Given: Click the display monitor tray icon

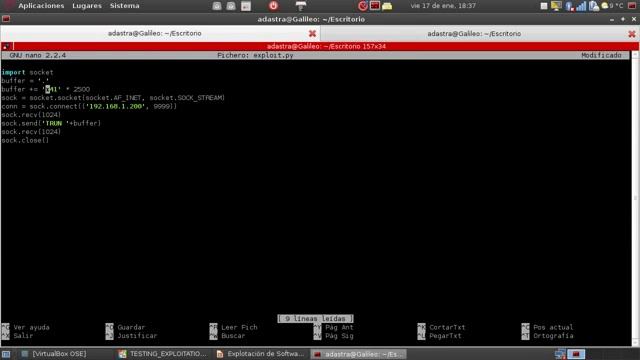Looking at the screenshot, I should point(556,6).
